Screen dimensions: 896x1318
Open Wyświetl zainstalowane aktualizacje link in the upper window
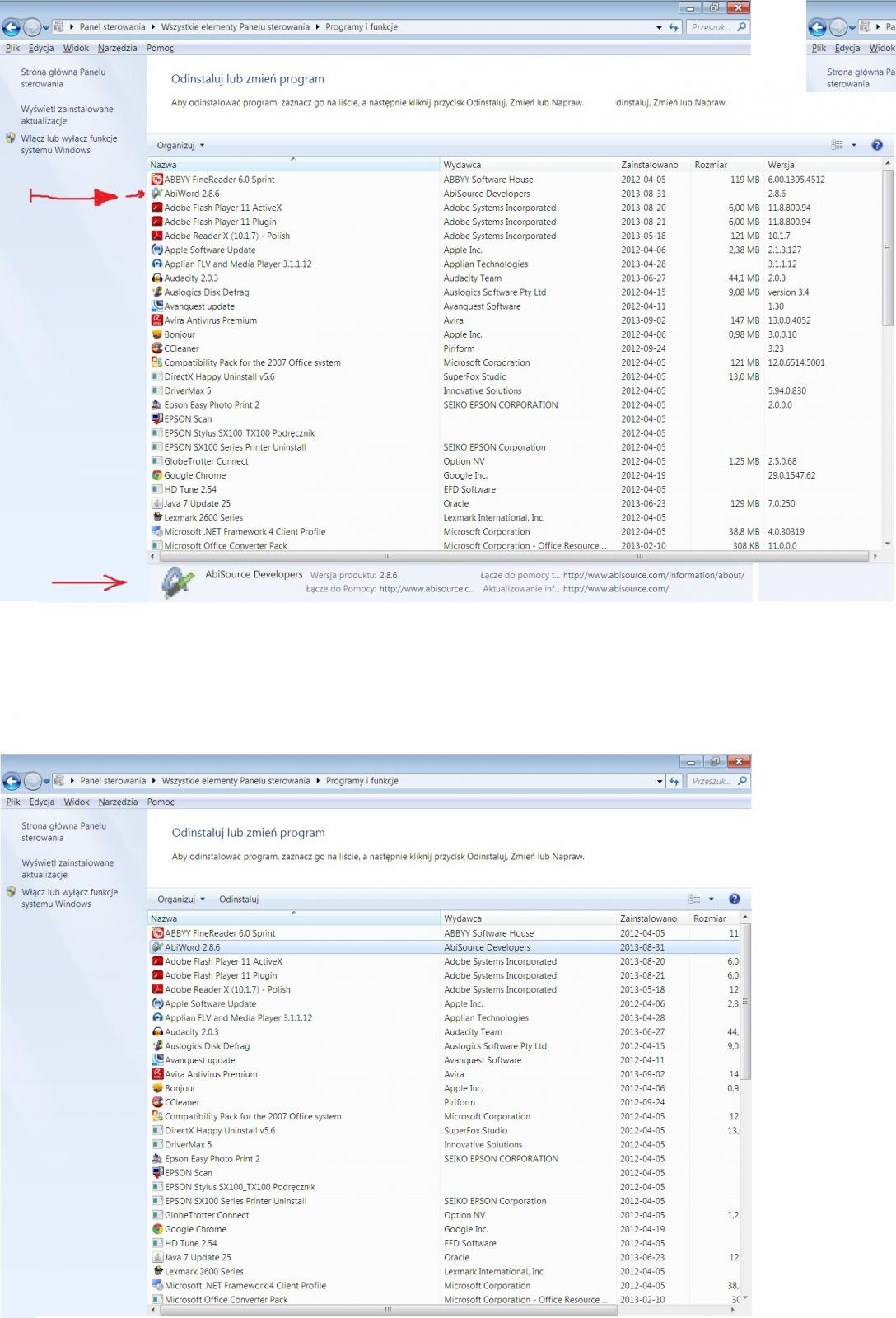(x=67, y=115)
